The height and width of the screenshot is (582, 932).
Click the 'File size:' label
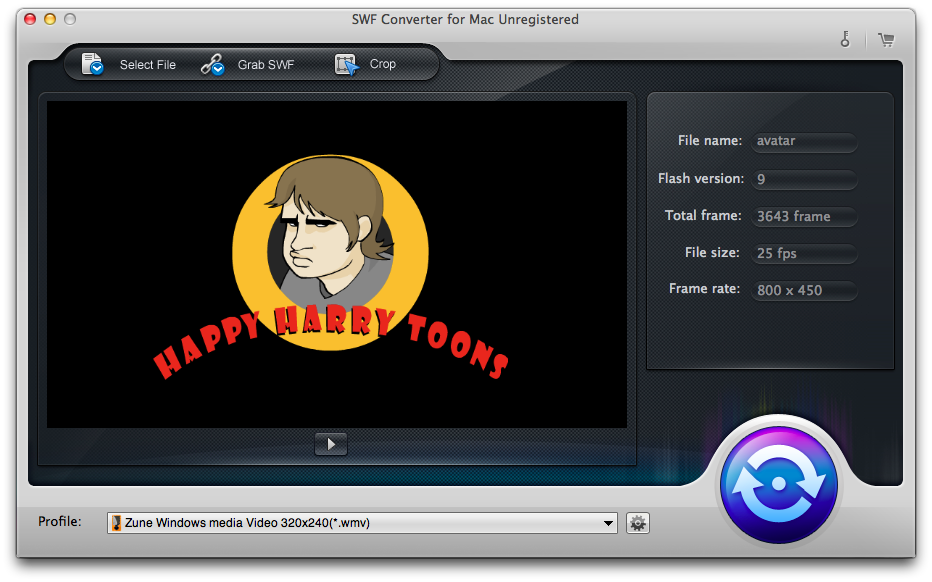tap(712, 253)
